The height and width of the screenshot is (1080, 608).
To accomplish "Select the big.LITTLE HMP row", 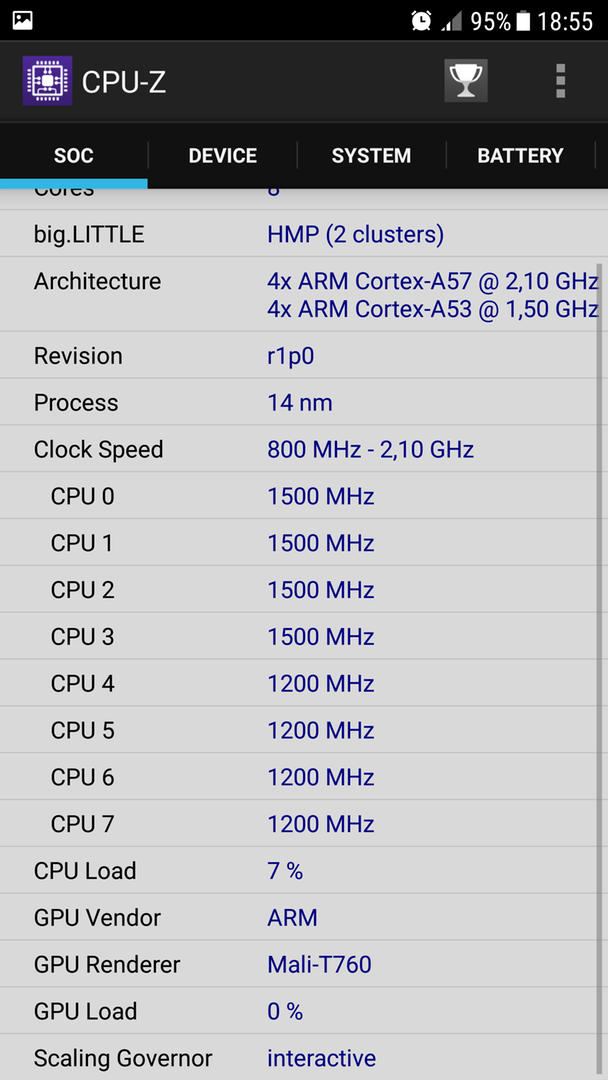I will point(304,234).
